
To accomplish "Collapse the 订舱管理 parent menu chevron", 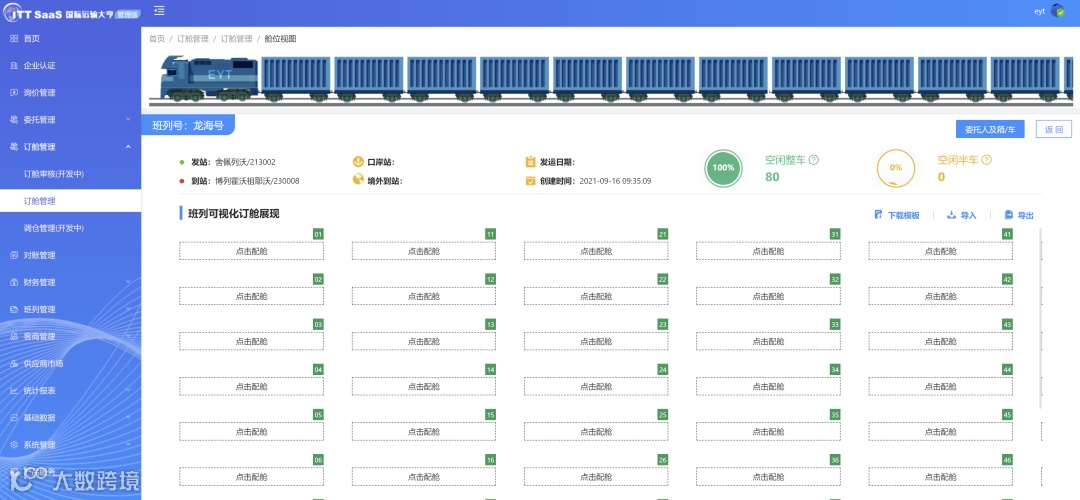I will pos(128,147).
